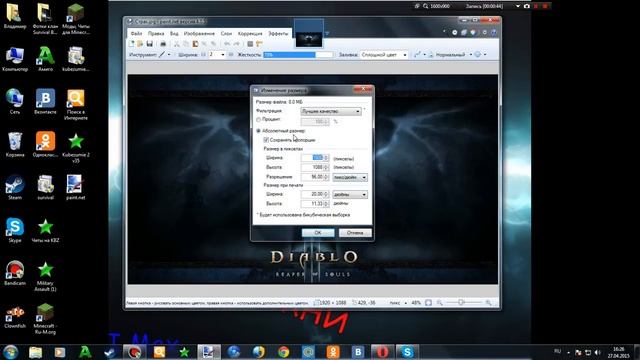This screenshot has height=360, width=640.
Task: Open the Корзина recycle bin icon
Action: 15,144
